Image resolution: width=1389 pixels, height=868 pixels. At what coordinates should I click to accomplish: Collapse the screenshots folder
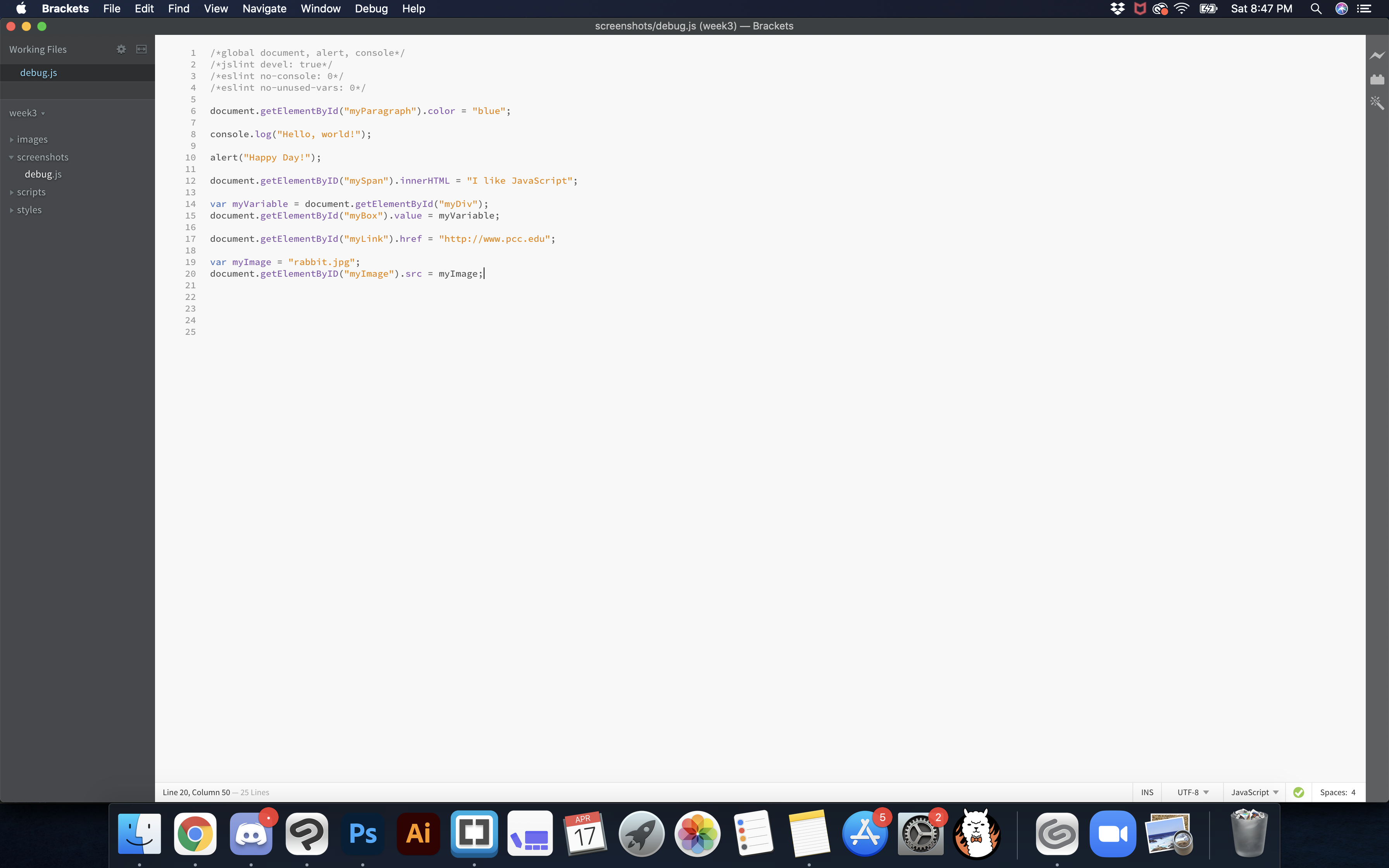click(43, 157)
